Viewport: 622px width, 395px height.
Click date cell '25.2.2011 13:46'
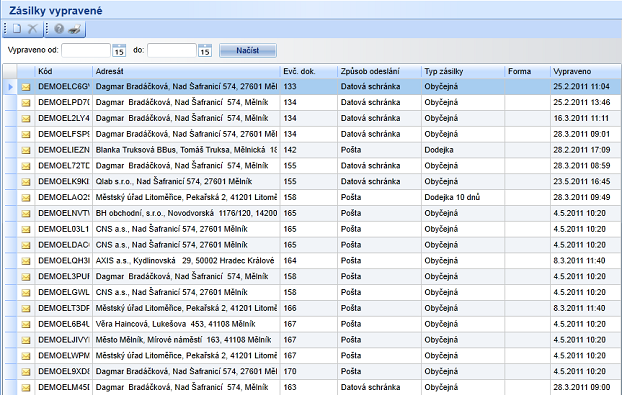coord(586,102)
